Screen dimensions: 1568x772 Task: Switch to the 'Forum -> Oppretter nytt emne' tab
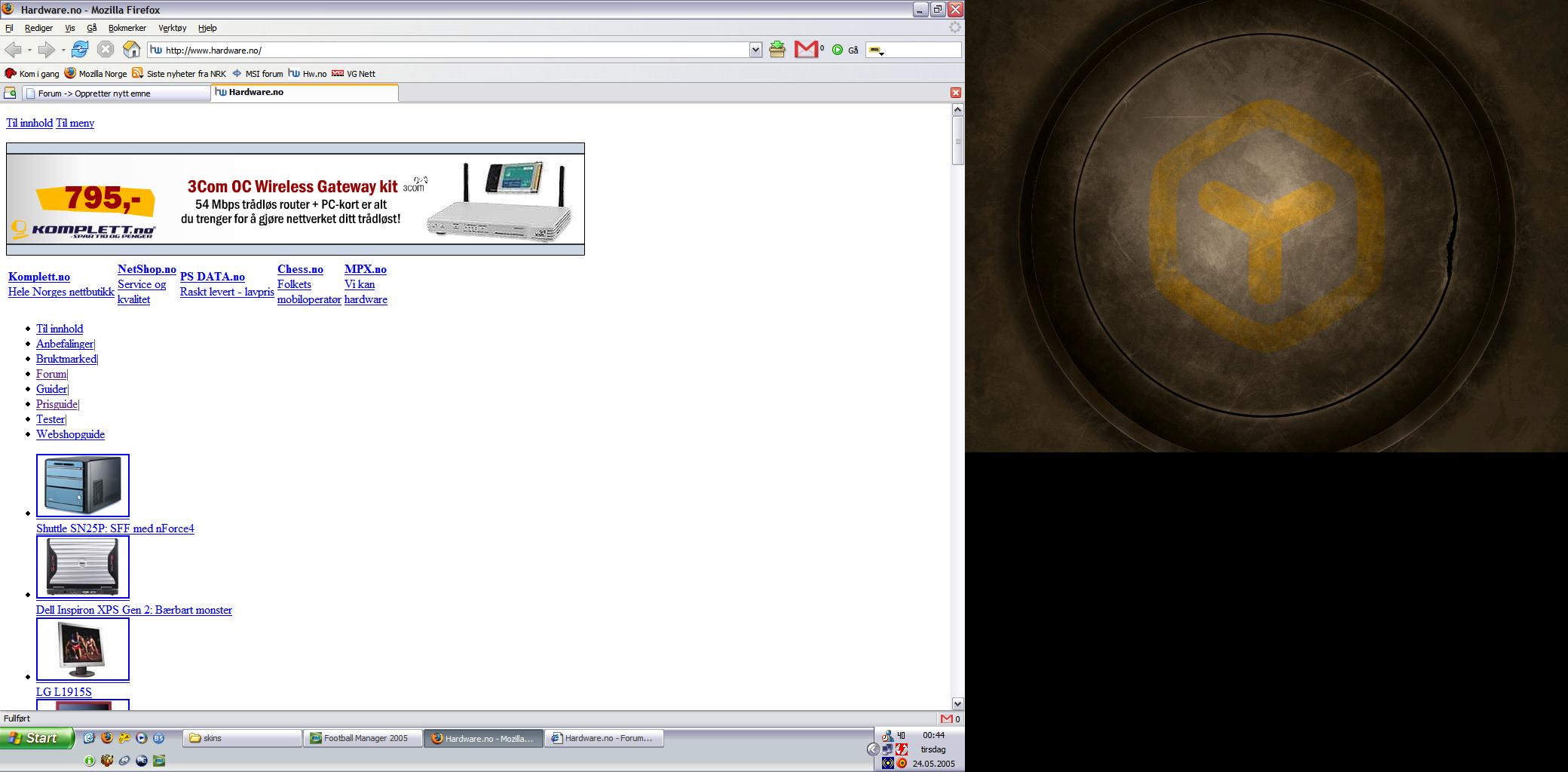[116, 93]
